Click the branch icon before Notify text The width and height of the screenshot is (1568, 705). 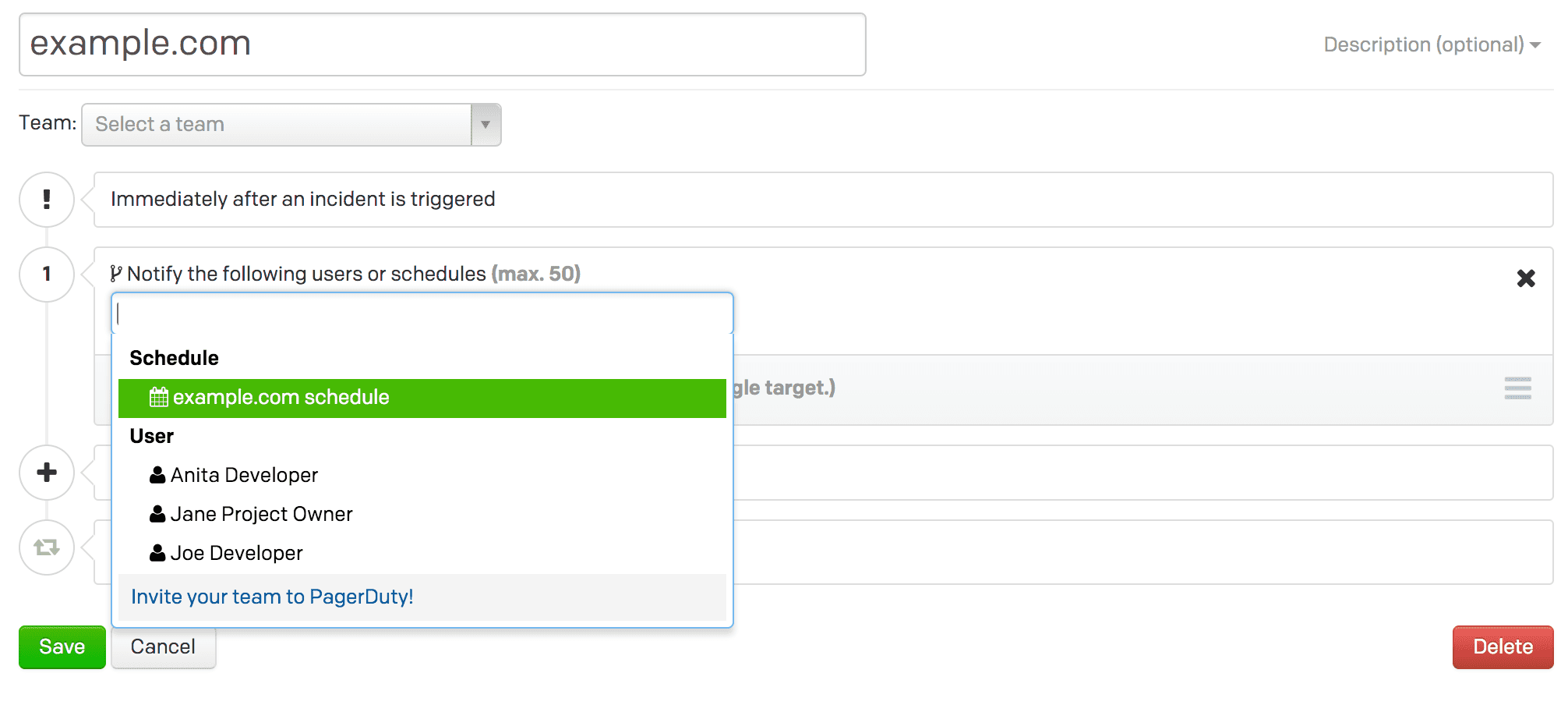coord(115,273)
